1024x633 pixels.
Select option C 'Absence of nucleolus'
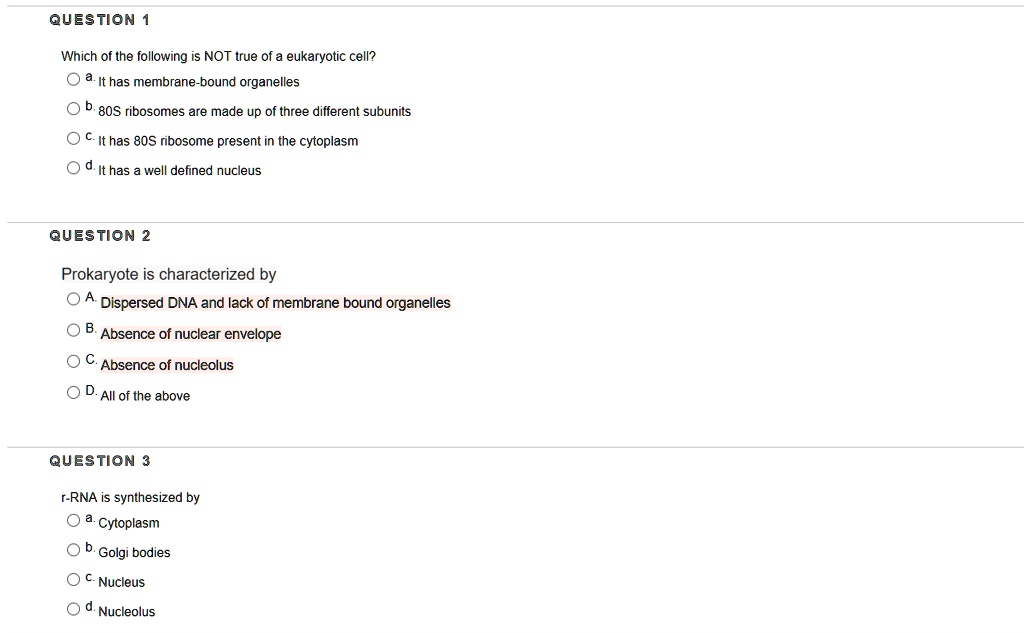tap(73, 361)
